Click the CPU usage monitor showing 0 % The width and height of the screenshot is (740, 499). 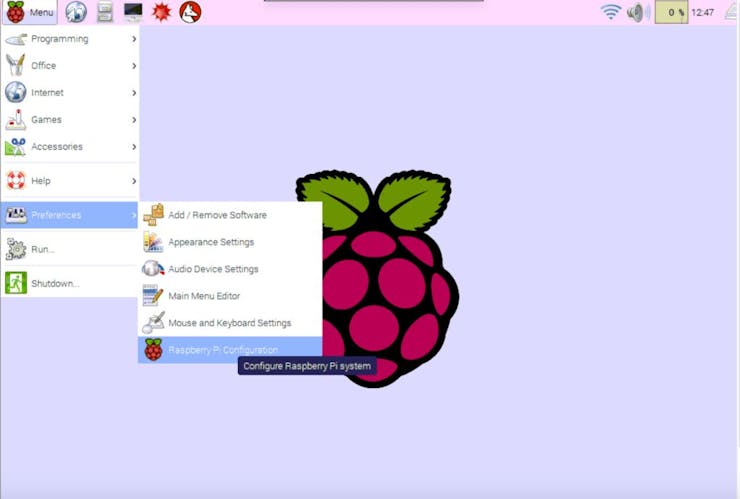coord(671,12)
